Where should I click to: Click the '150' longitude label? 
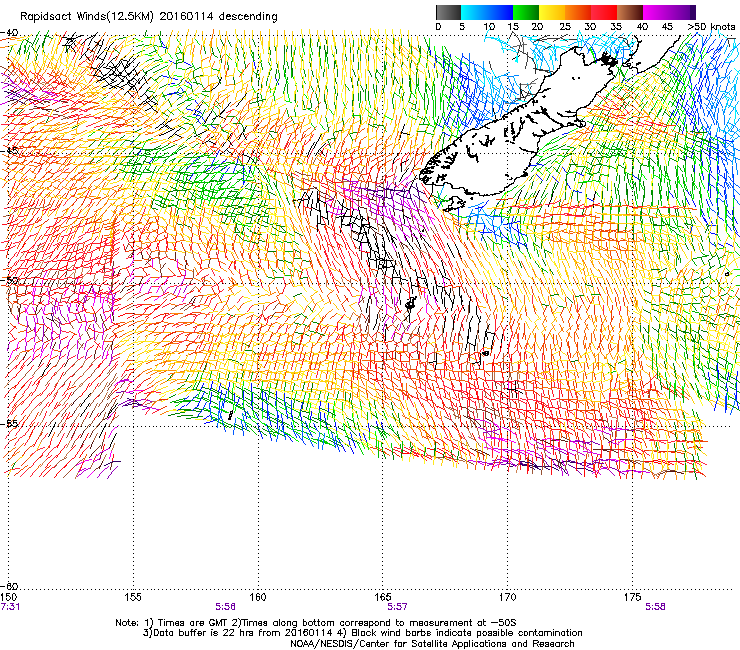8,597
